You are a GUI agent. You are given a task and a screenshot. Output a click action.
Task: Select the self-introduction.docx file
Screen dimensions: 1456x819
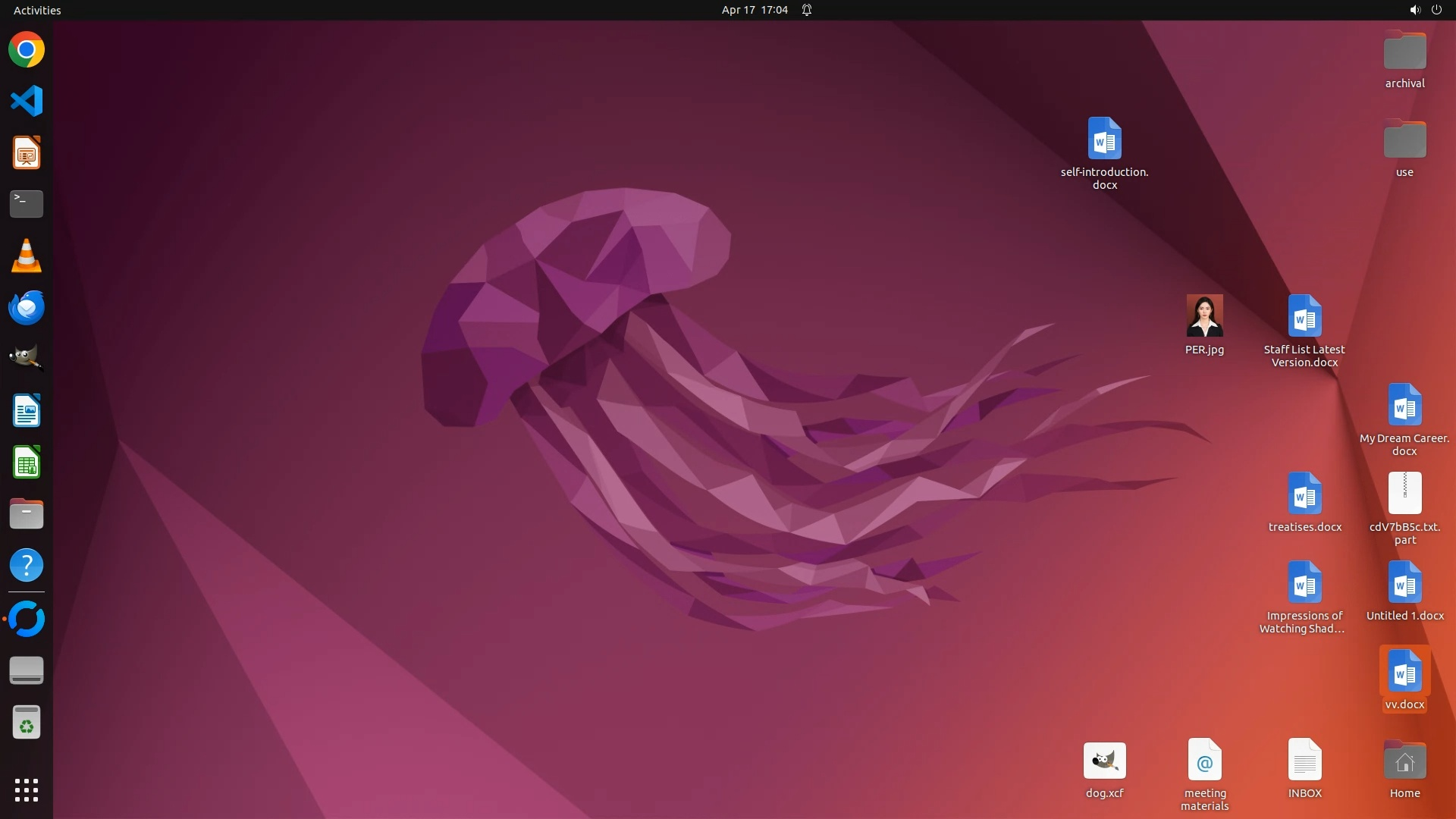coord(1104,139)
